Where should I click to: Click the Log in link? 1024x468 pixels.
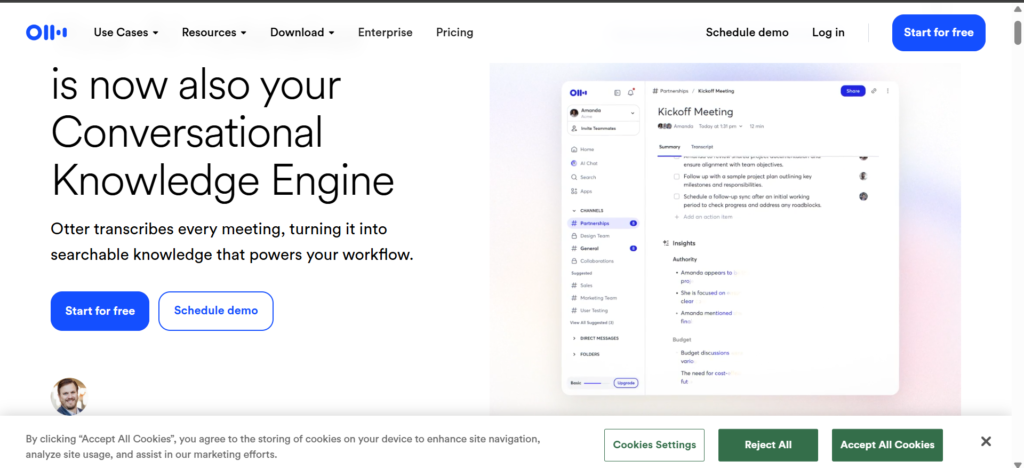pyautogui.click(x=828, y=32)
